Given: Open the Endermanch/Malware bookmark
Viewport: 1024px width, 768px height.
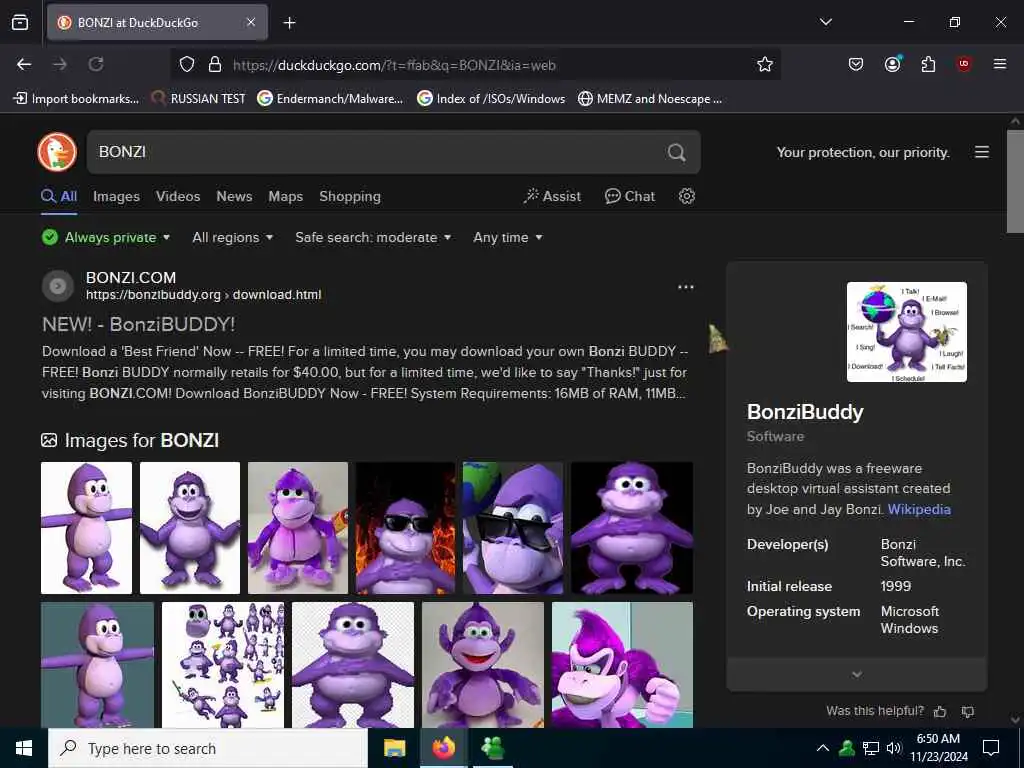Looking at the screenshot, I should pos(330,99).
